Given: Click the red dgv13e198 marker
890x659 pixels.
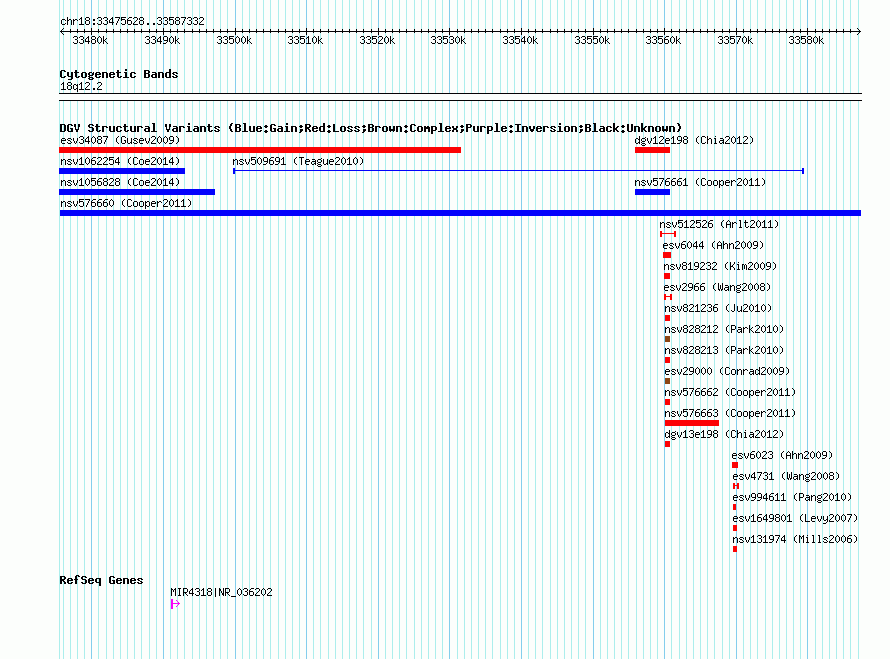Looking at the screenshot, I should point(668,444).
